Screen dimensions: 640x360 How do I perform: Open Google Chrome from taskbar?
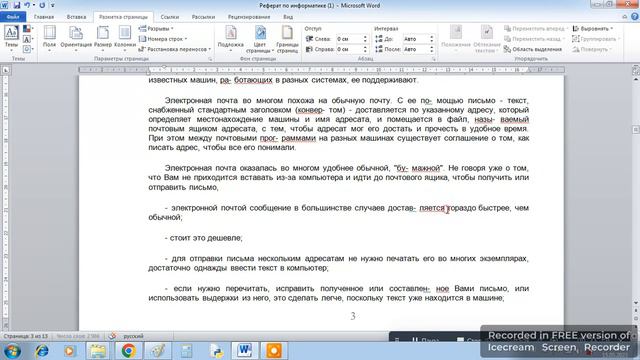click(x=128, y=351)
